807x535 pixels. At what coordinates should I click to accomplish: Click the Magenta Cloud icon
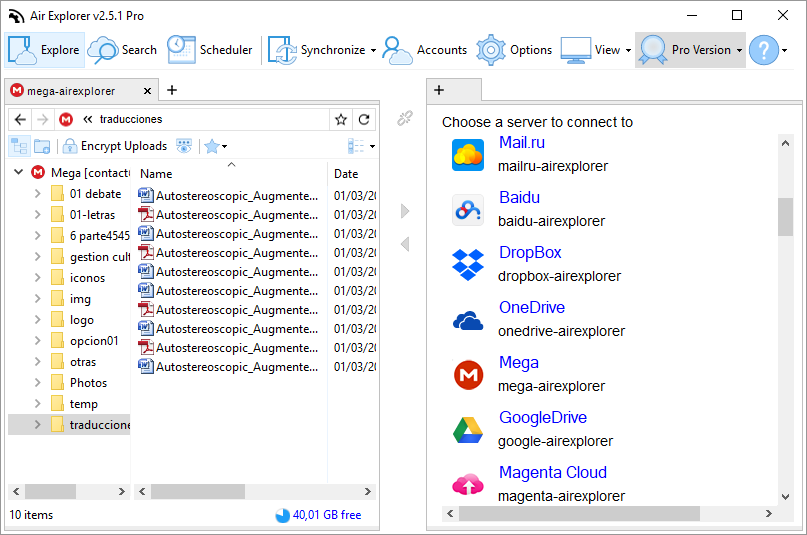click(468, 484)
